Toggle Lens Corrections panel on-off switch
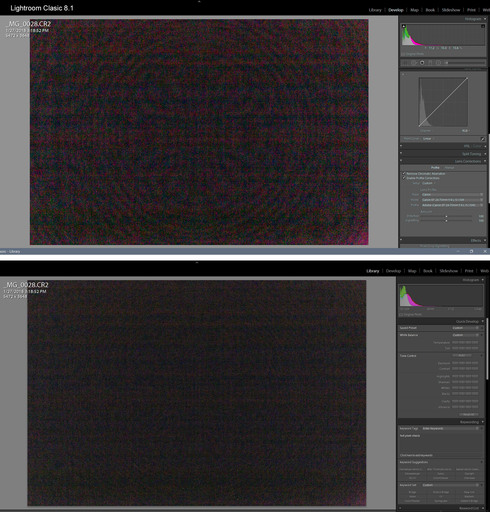 [401, 161]
